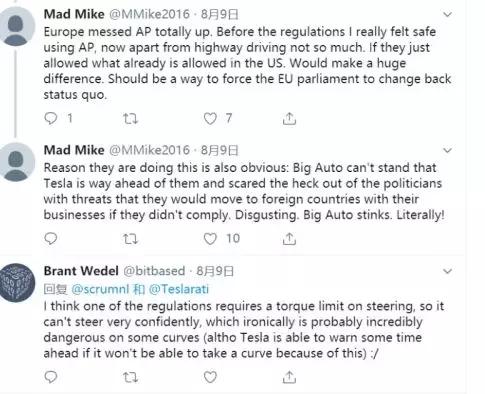
Task: Like the tweet with 10 likes
Action: 210,239
